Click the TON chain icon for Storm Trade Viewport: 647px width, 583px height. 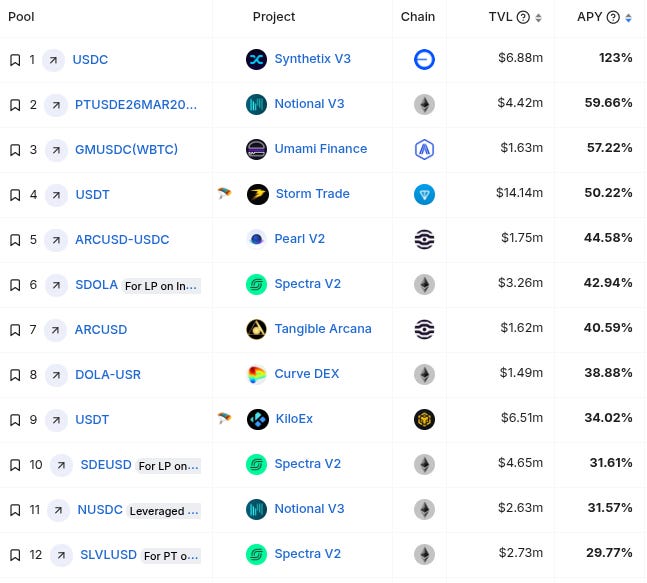click(424, 194)
